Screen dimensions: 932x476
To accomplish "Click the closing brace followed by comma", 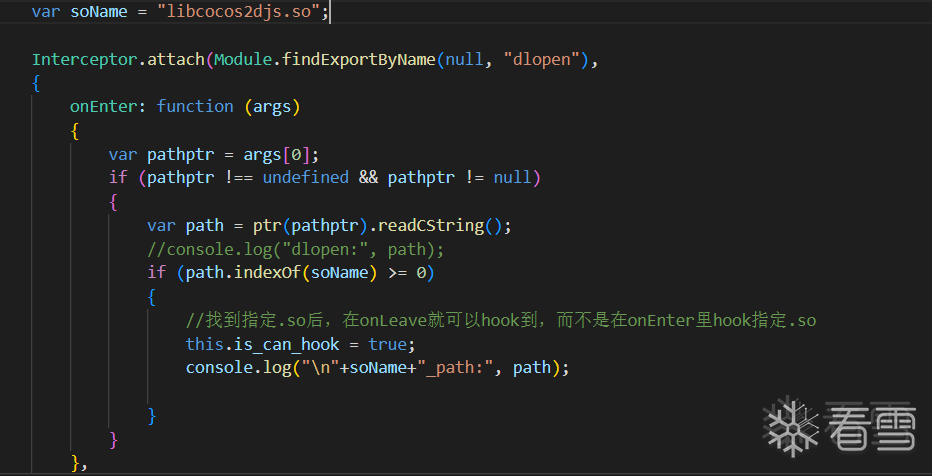I will (x=80, y=463).
